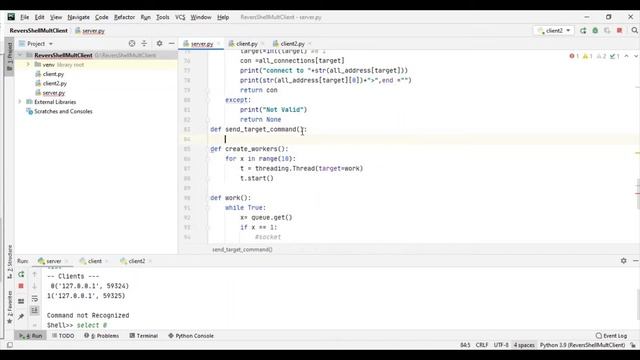This screenshot has height=360, width=640.
Task: Pin the Run tab
Action: 21,316
